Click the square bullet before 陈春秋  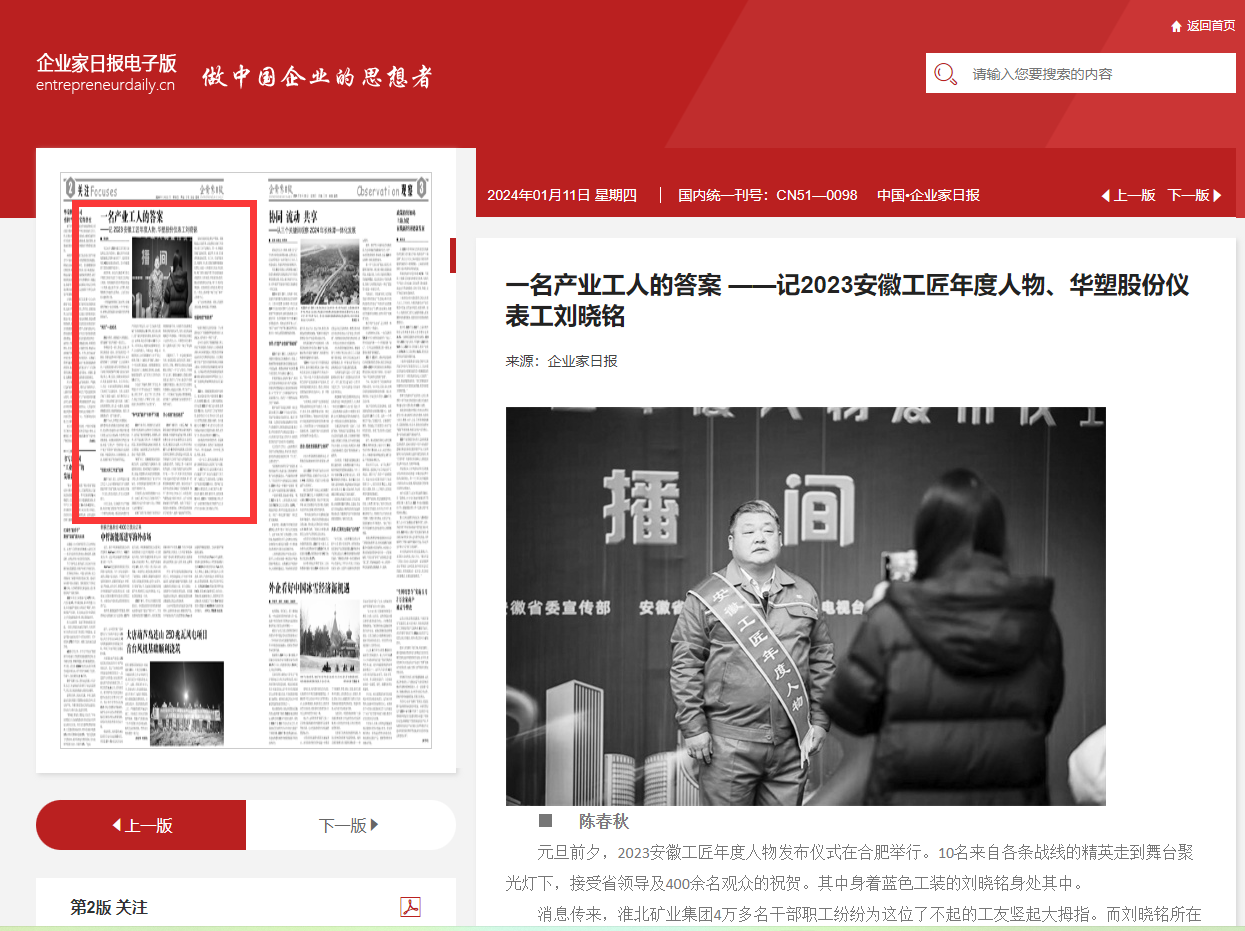coord(545,821)
